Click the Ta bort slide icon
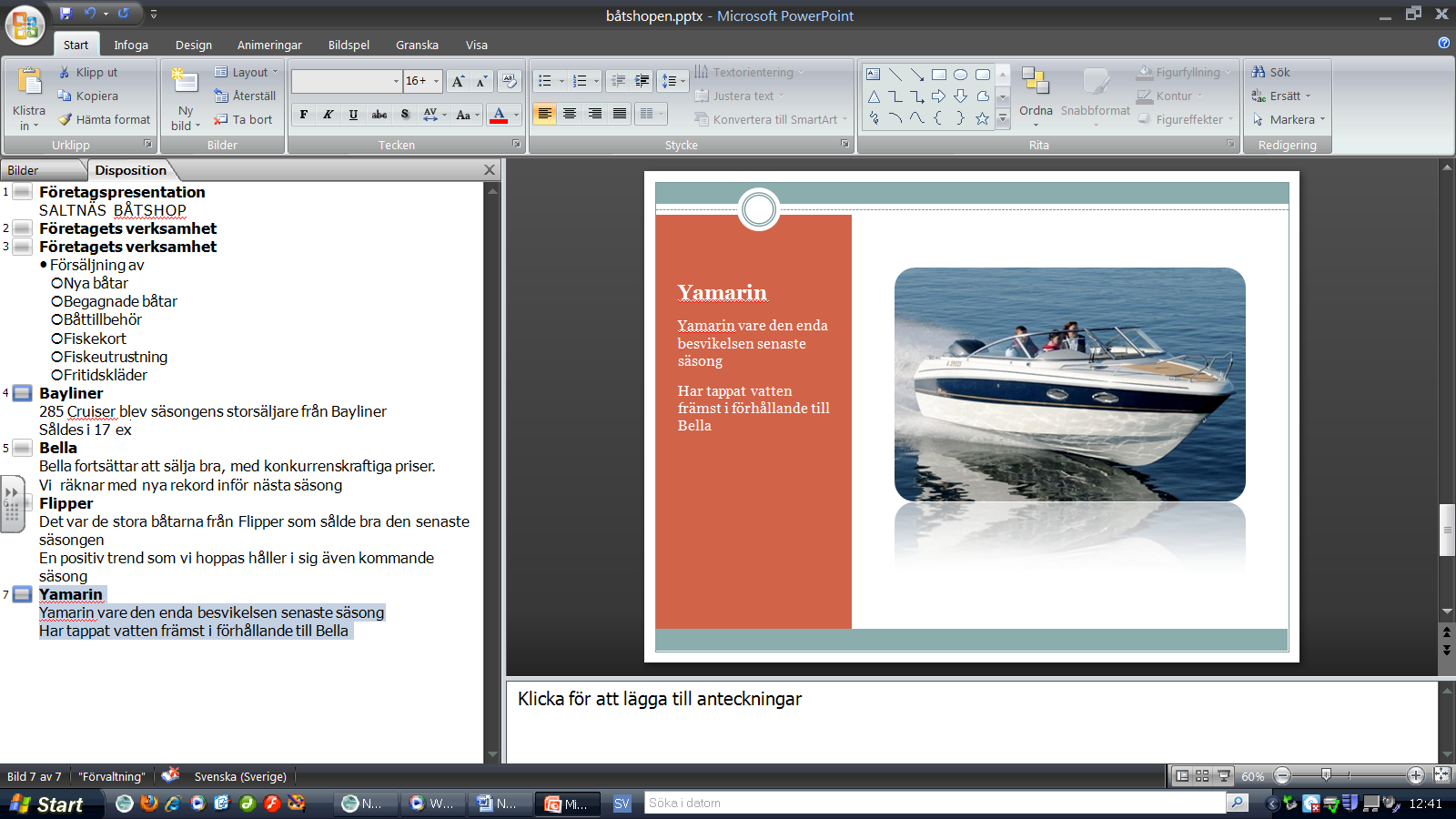 click(x=221, y=119)
